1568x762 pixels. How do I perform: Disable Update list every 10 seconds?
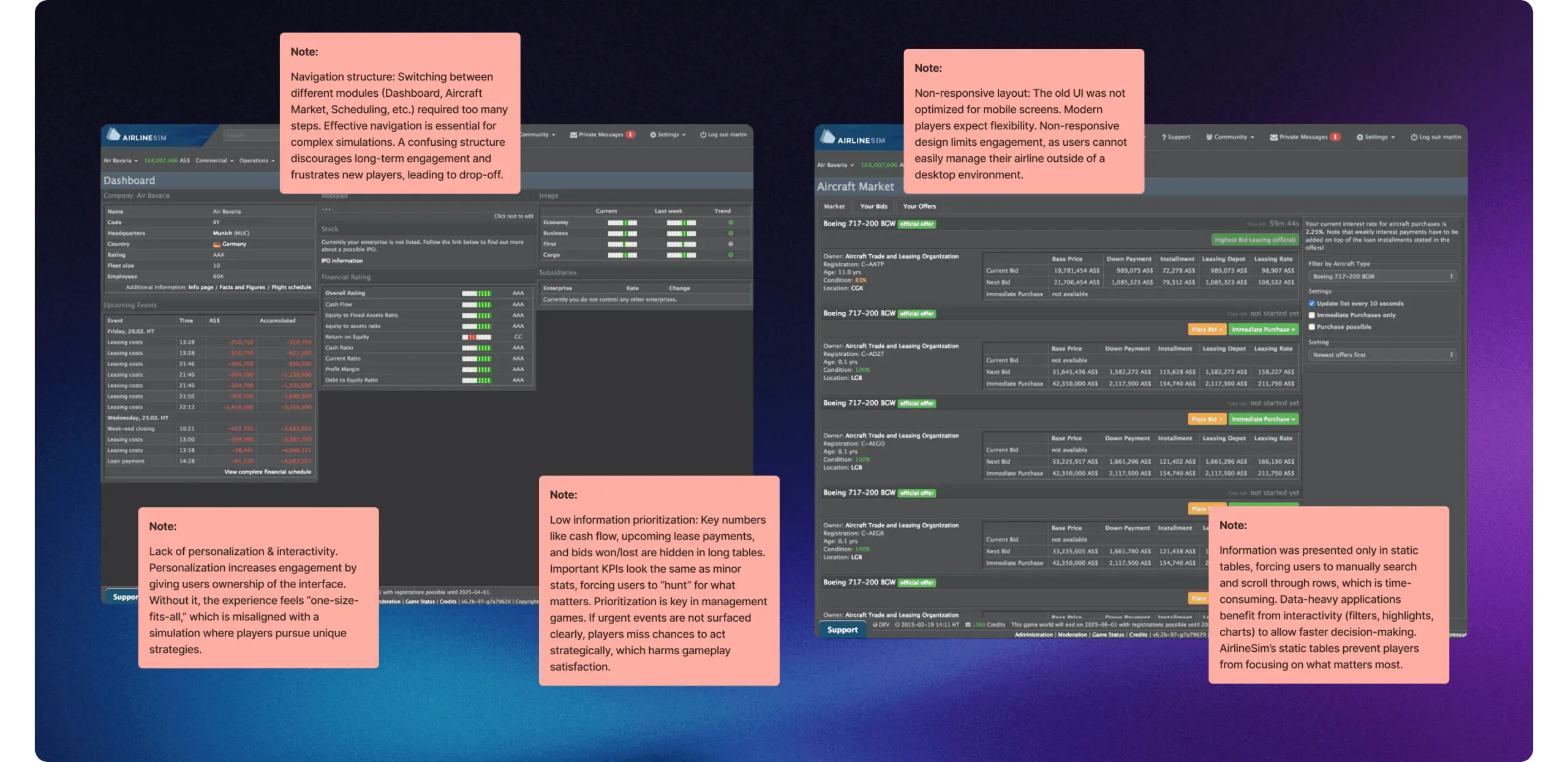coord(1312,303)
